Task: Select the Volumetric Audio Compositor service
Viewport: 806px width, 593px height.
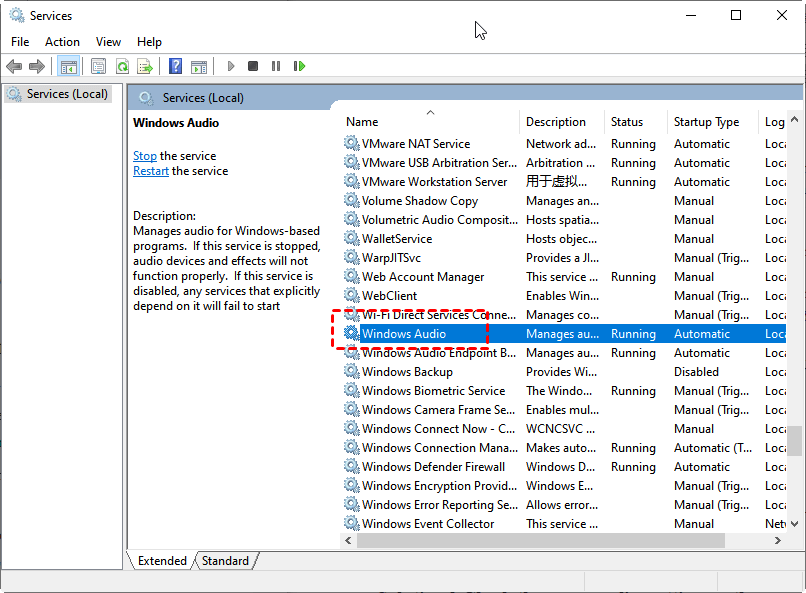Action: coord(563,219)
